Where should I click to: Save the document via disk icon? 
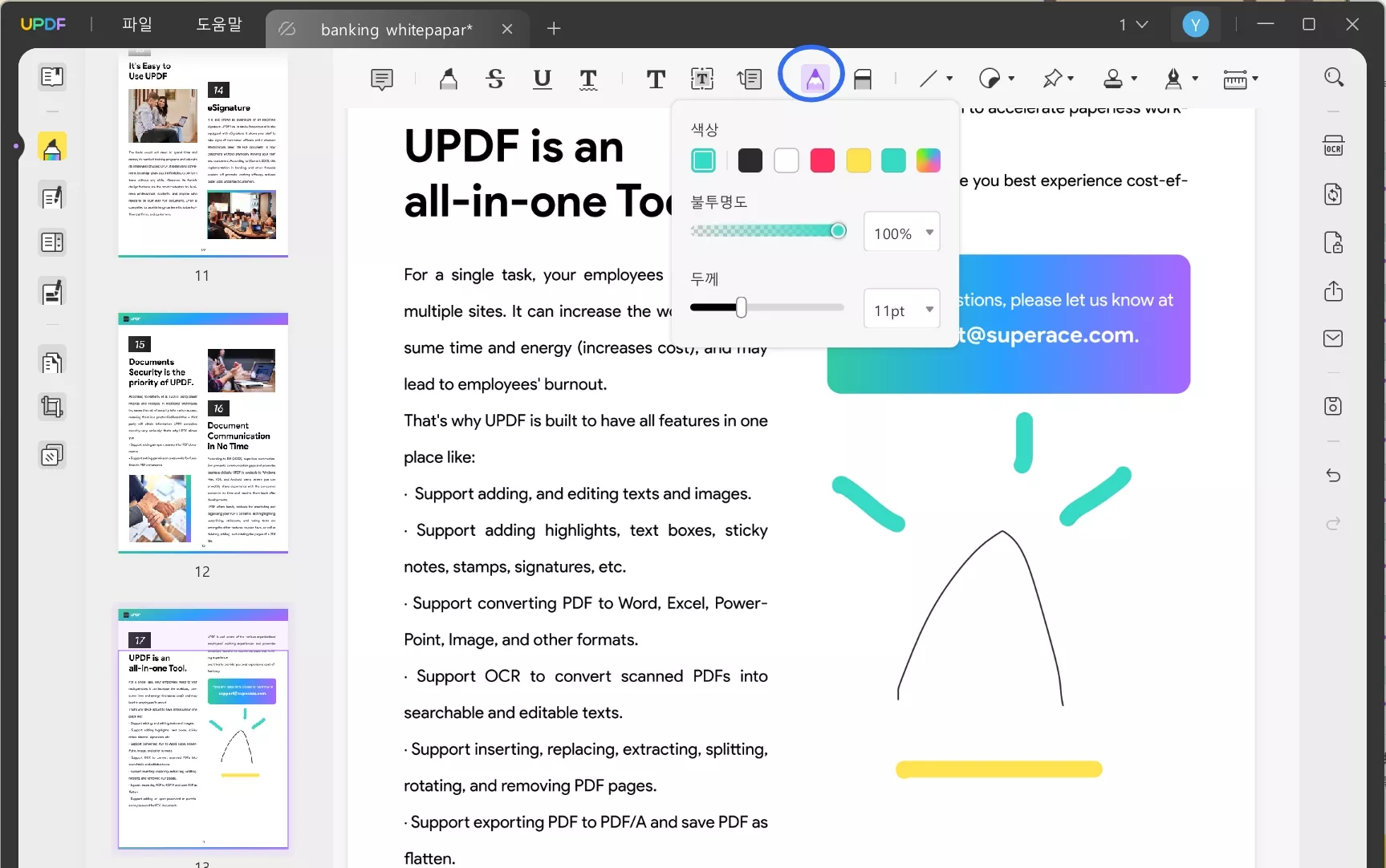click(x=1334, y=406)
